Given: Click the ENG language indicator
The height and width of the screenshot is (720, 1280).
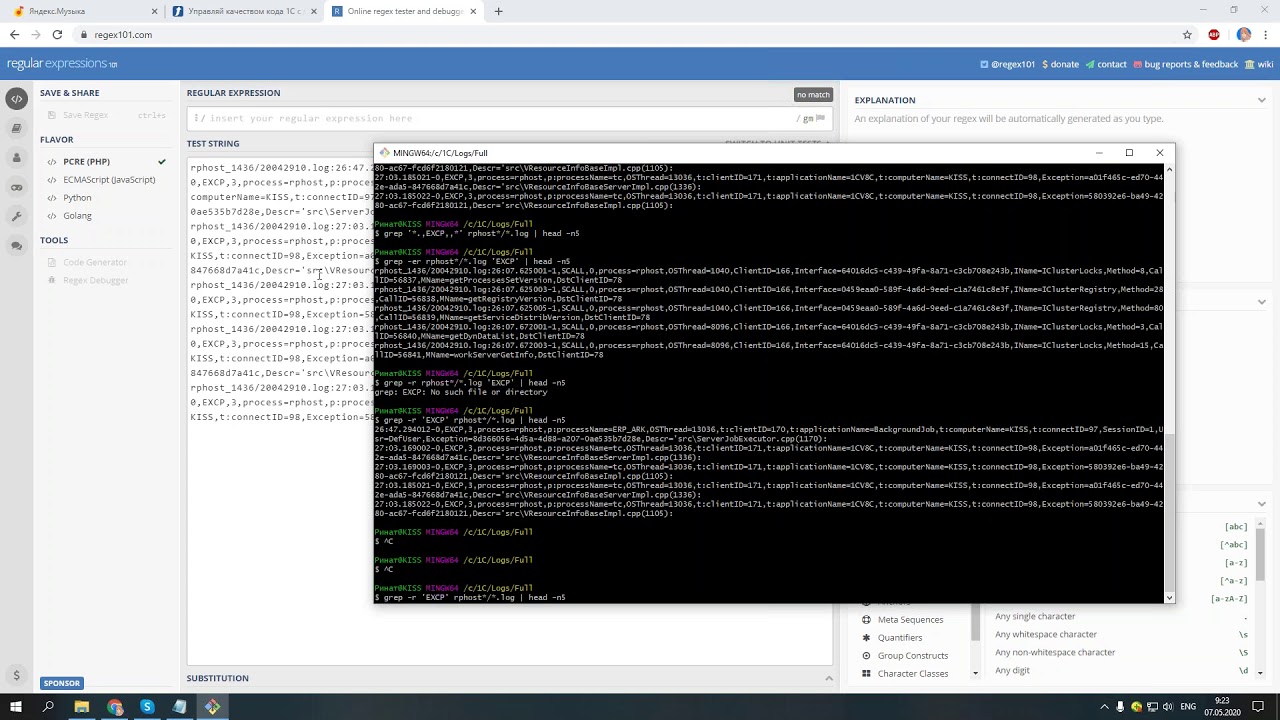Looking at the screenshot, I should [1188, 707].
